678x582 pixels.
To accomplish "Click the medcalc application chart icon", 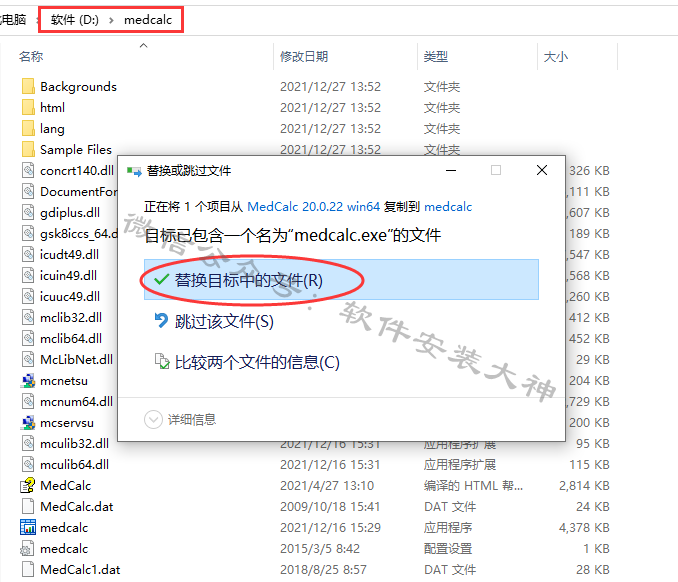I will pos(28,528).
